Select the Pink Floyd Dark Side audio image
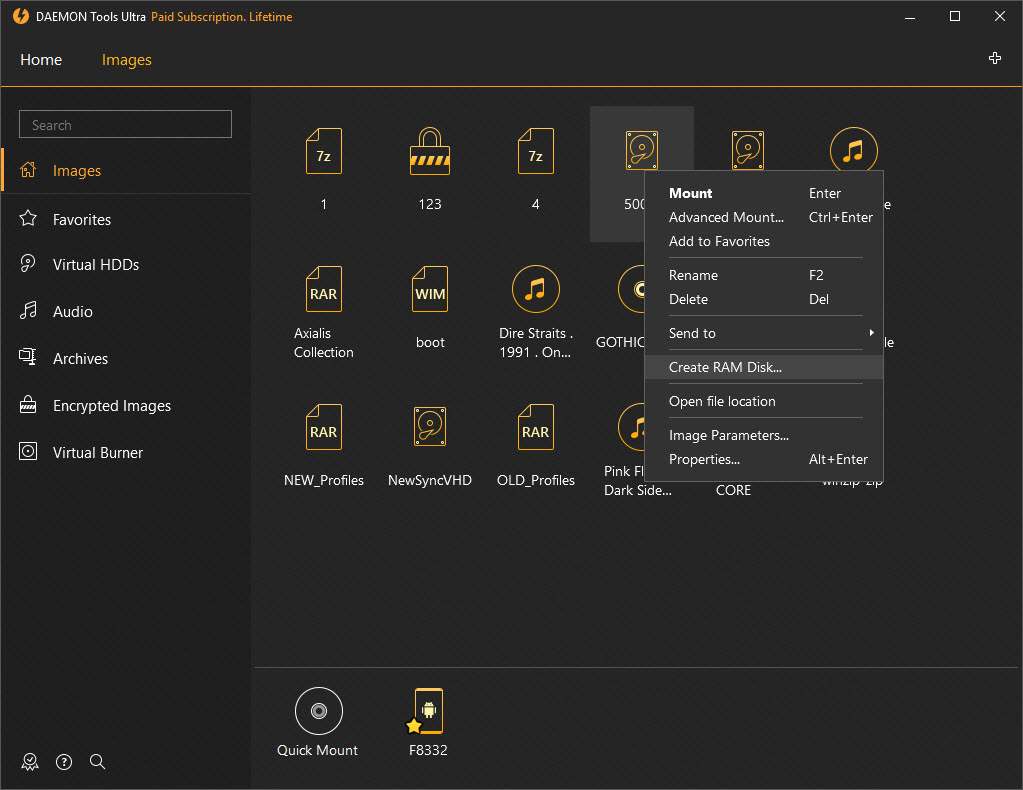Viewport: 1023px width, 790px height. click(x=631, y=427)
